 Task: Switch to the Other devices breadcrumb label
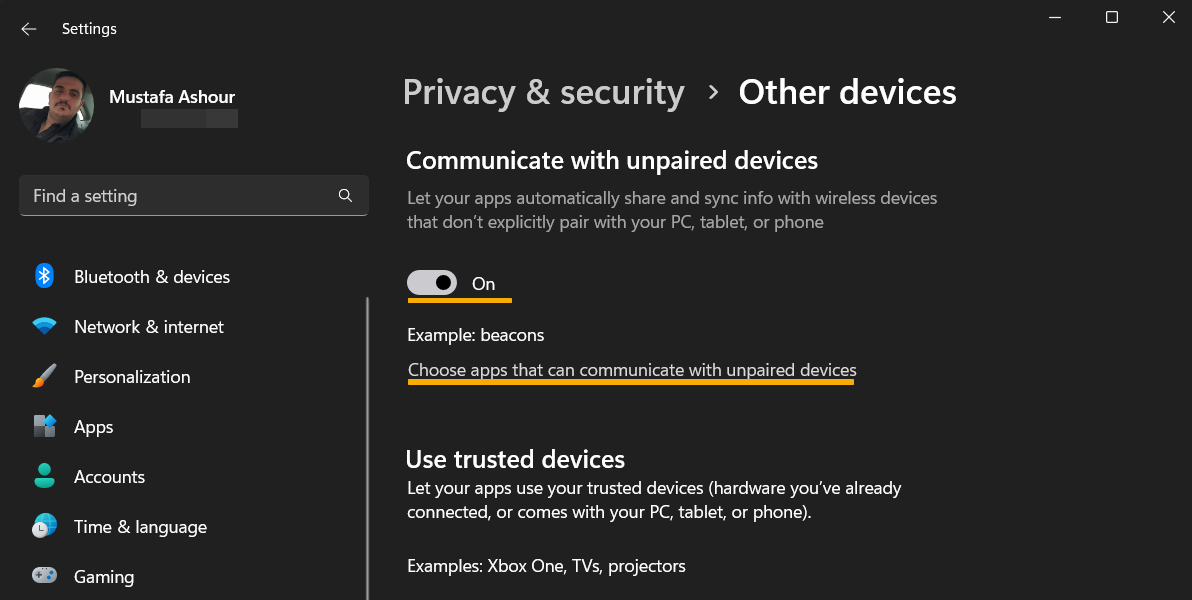847,91
